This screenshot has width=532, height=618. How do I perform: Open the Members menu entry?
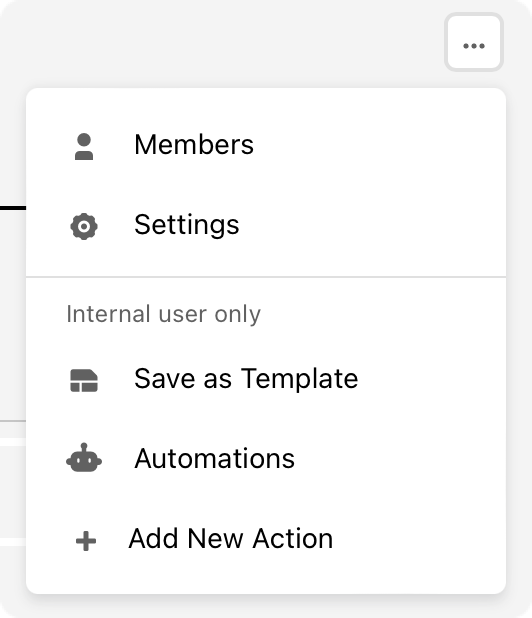point(266,145)
